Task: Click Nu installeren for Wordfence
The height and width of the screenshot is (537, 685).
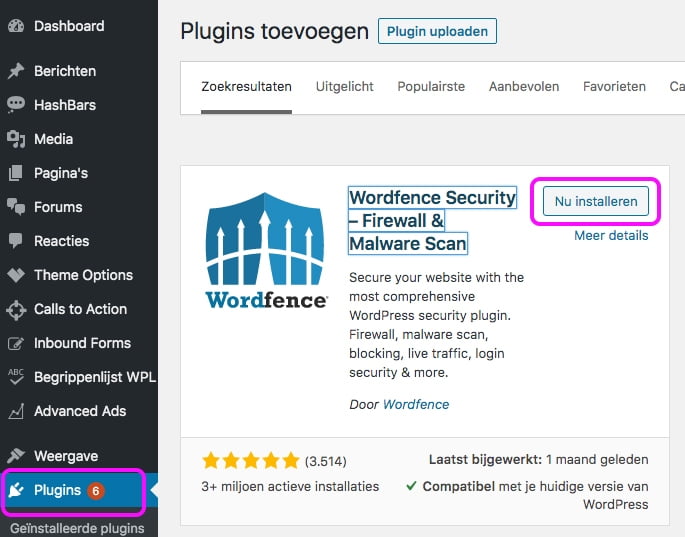Action: click(x=596, y=201)
